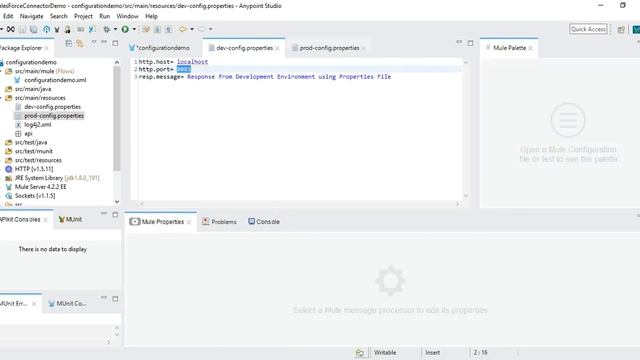Click the Save floppy icon in toolbar
The image size is (640, 360).
(22, 29)
